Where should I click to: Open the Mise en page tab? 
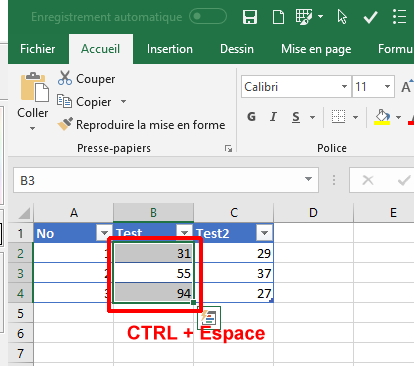[x=316, y=49]
